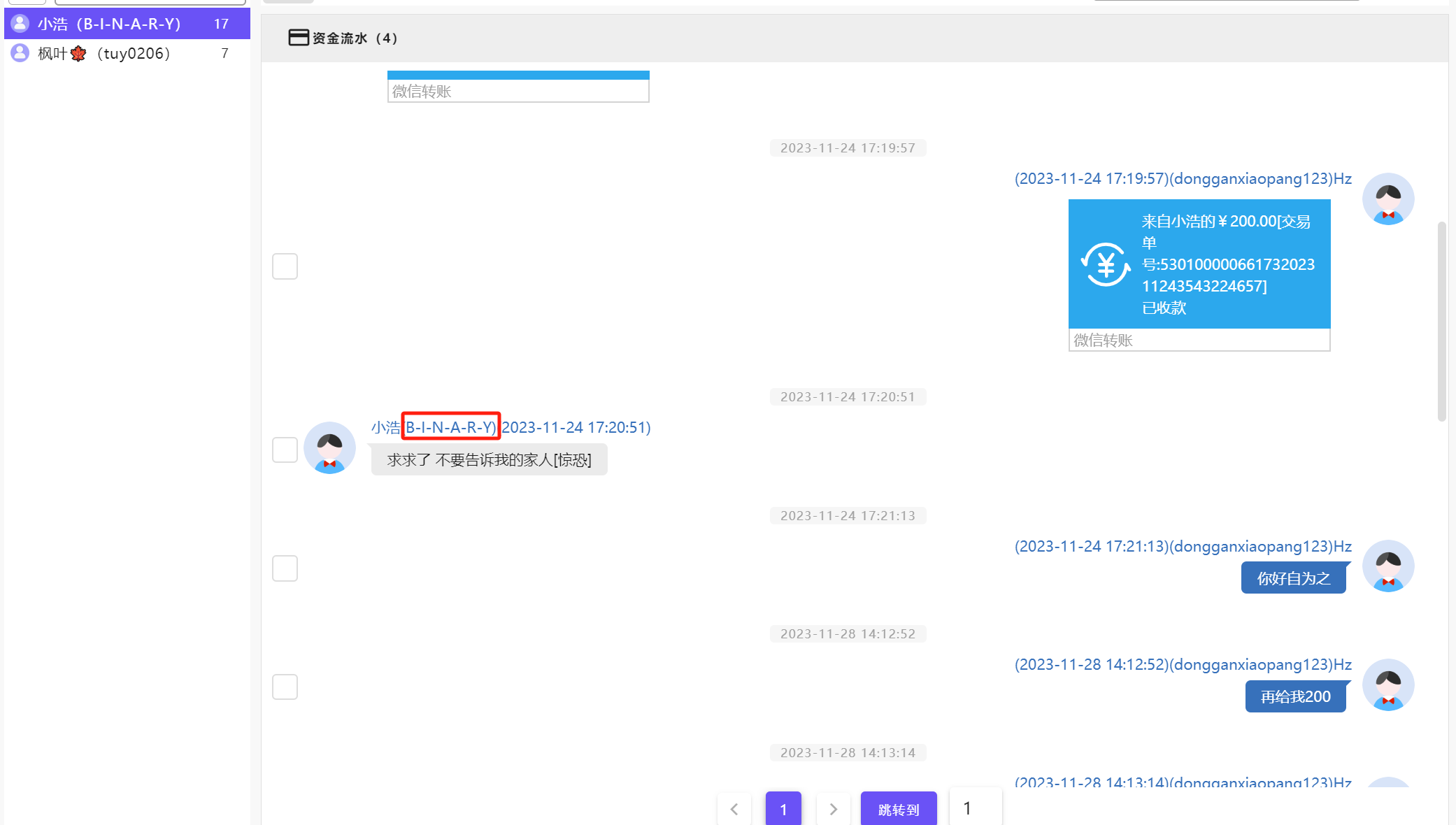Click 小浩's avatar beside 求求了 message
1456x825 pixels.
click(x=329, y=448)
